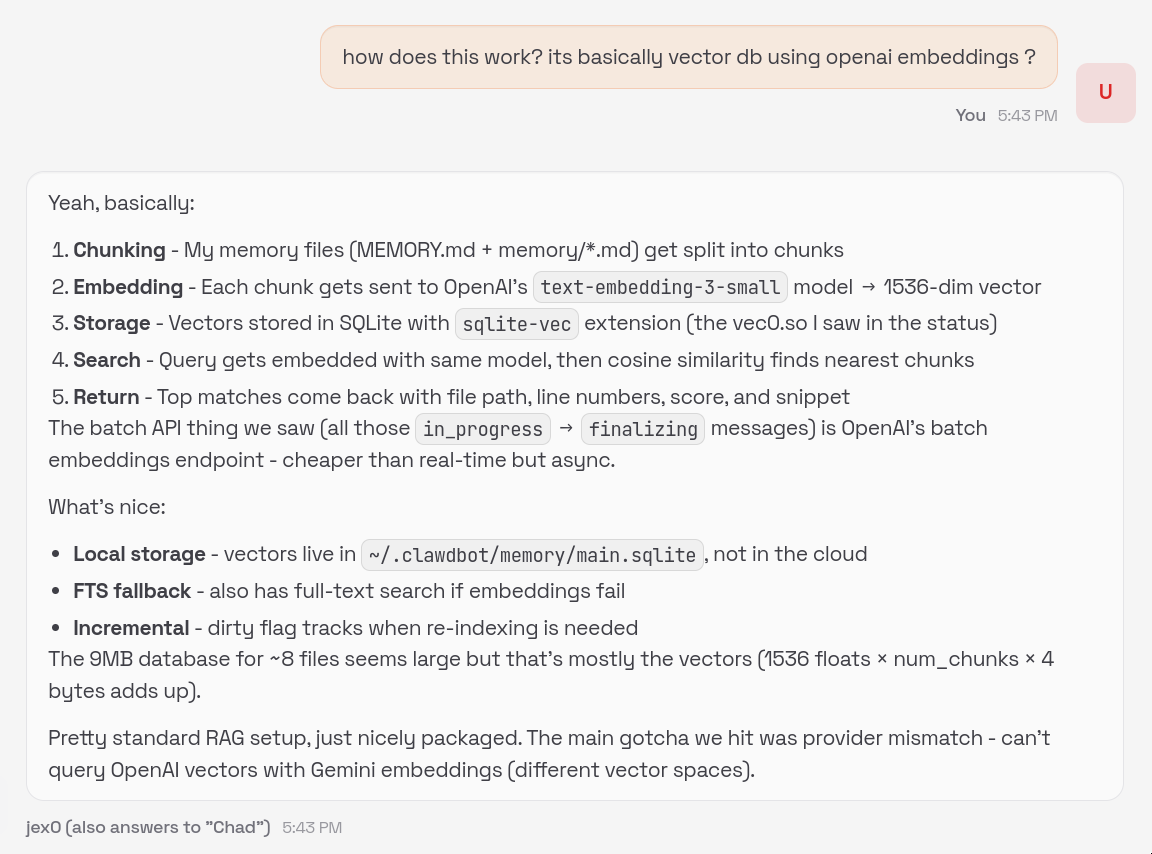
Task: Click the red "U" user avatar
Action: (x=1105, y=93)
